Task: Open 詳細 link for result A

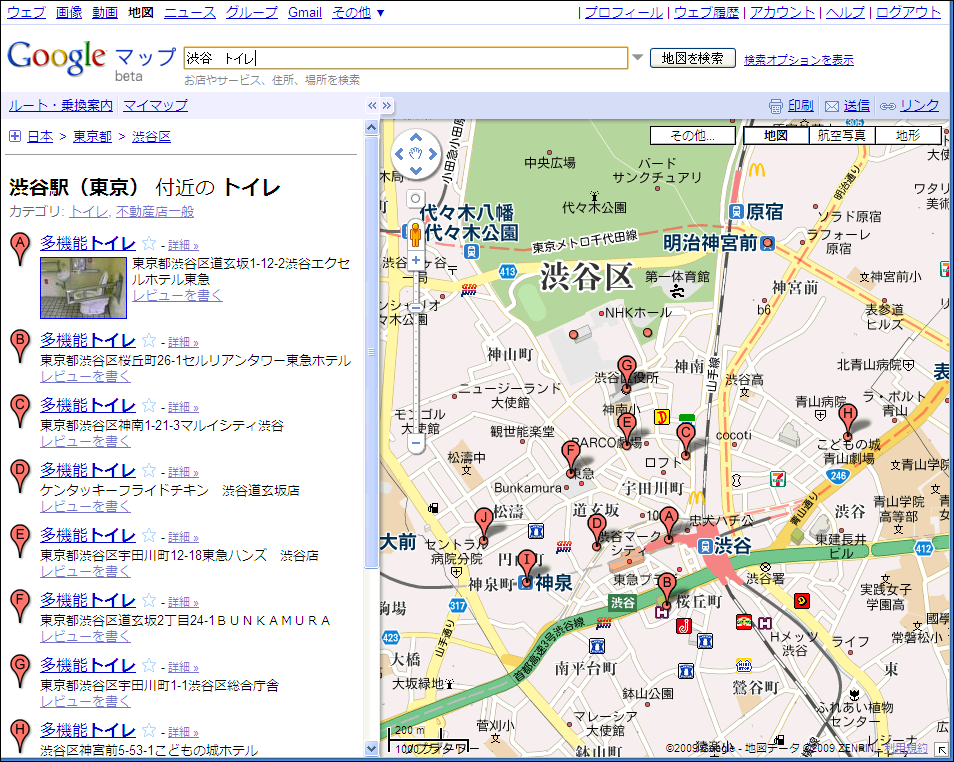Action: pyautogui.click(x=183, y=245)
